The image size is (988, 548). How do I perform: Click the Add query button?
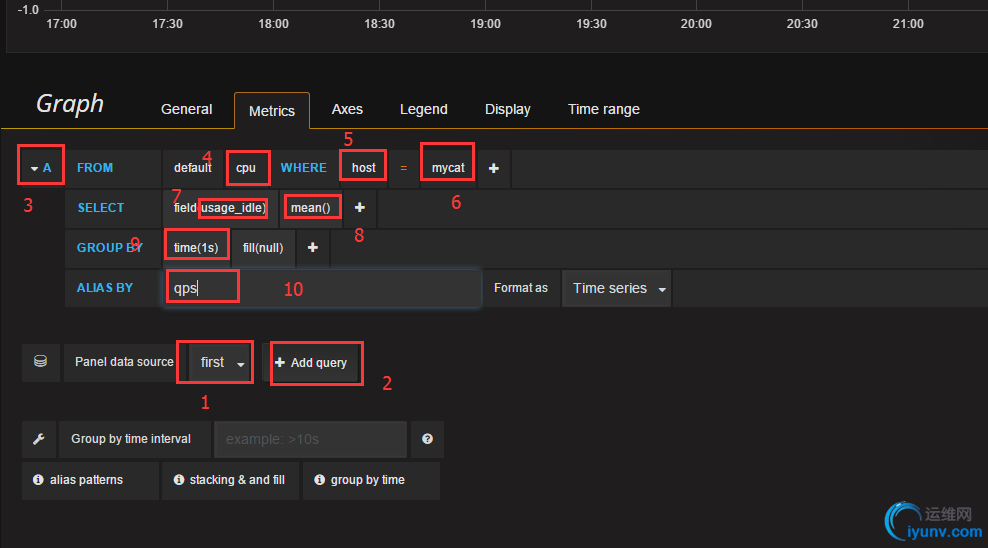[x=311, y=362]
